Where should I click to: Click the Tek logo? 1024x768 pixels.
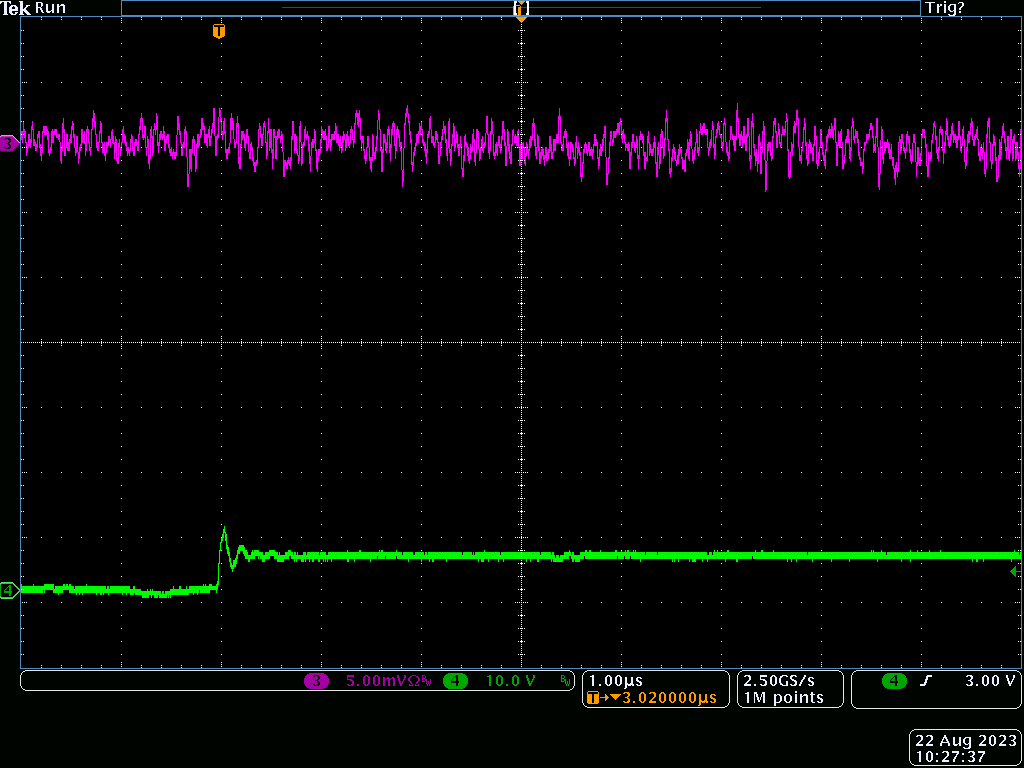click(x=16, y=8)
